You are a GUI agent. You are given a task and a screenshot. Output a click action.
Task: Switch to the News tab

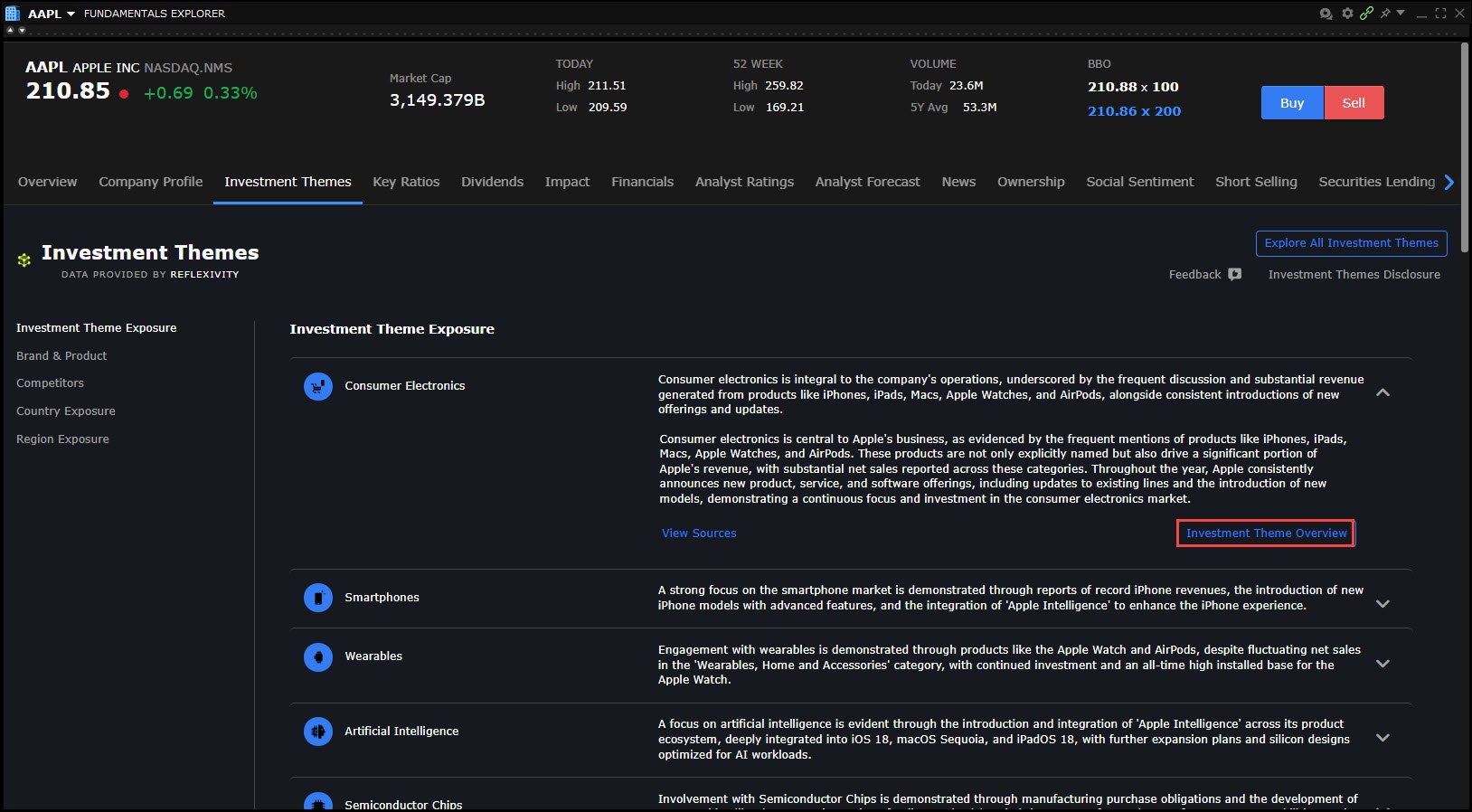958,182
